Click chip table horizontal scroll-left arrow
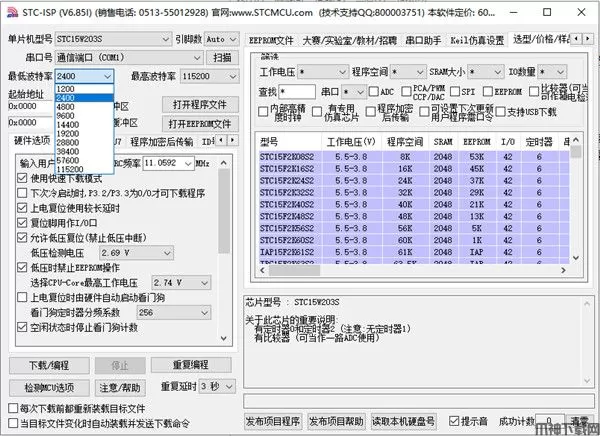Screen dimensions: 600x436 click(x=262, y=270)
